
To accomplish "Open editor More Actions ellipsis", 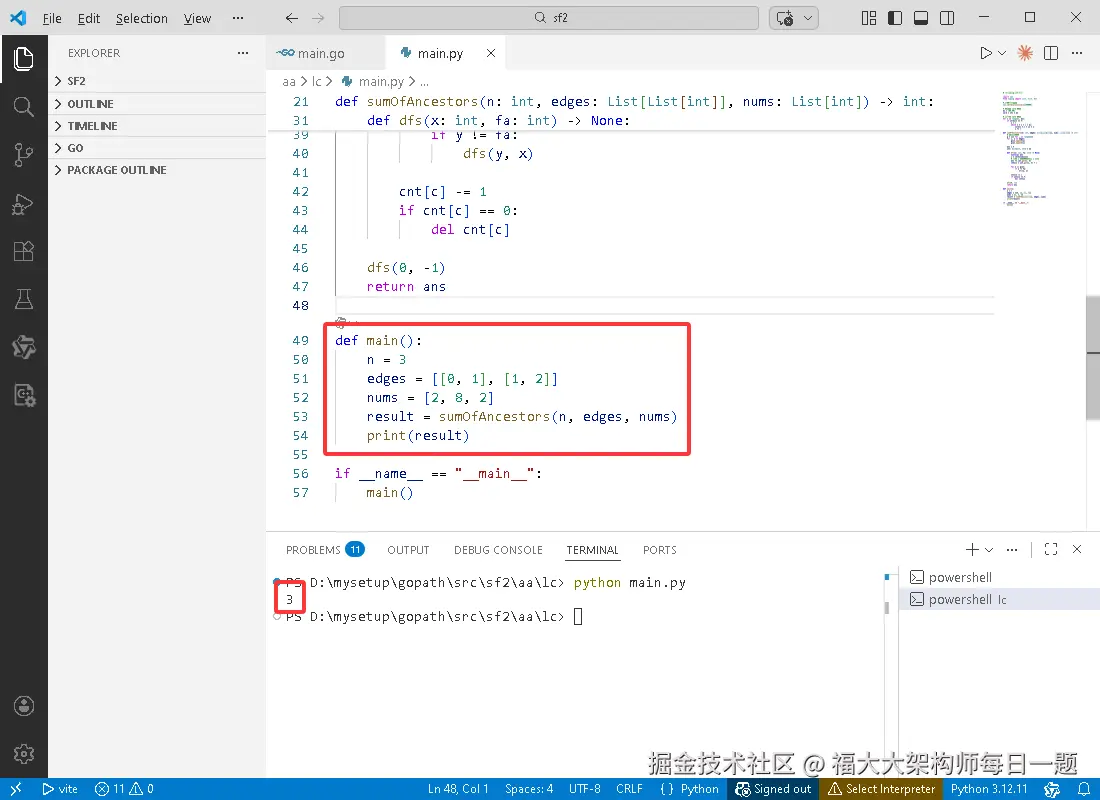I will click(x=1077, y=53).
